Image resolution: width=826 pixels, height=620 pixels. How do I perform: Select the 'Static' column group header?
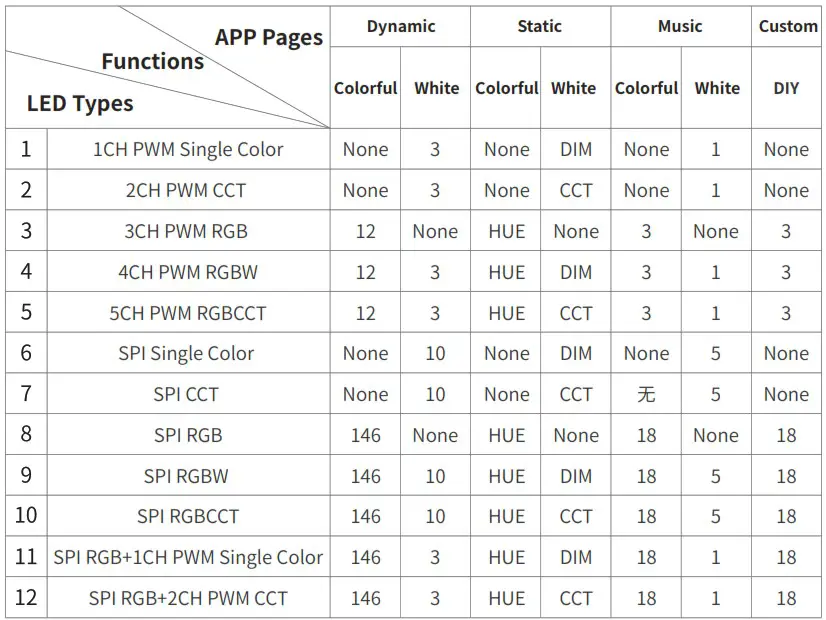pyautogui.click(x=540, y=26)
